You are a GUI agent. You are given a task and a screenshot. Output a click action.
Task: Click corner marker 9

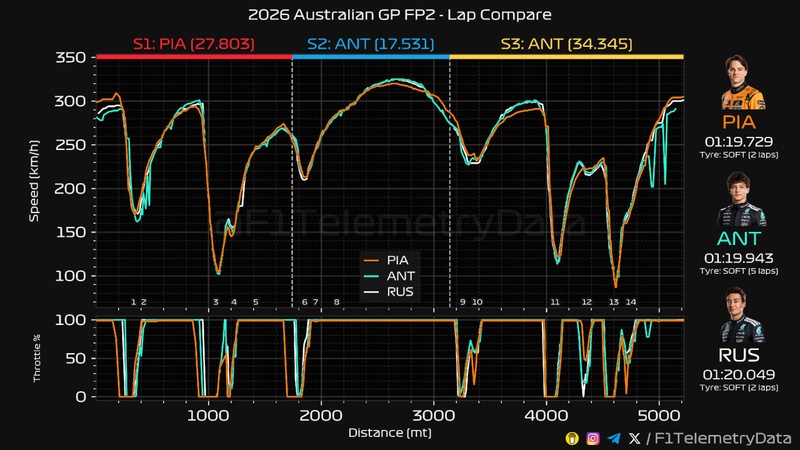462,302
